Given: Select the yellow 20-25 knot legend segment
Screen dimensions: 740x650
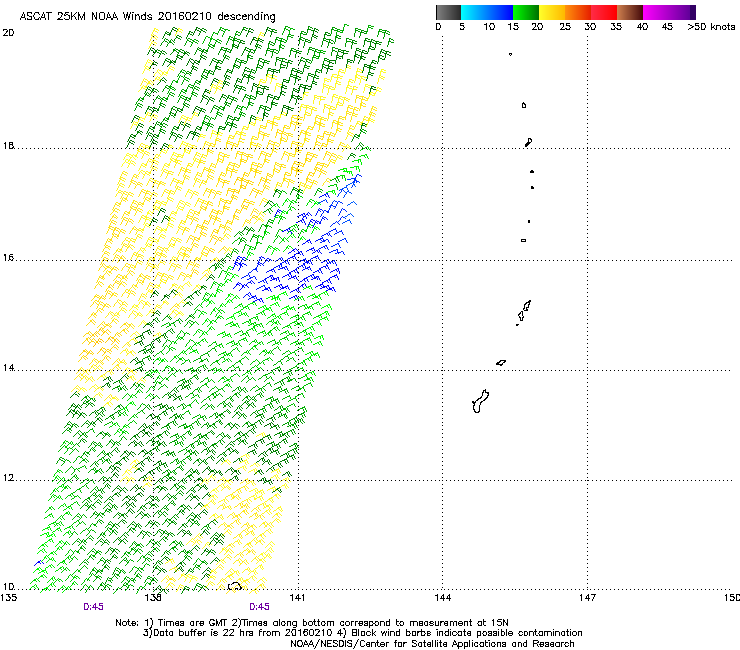Looking at the screenshot, I should (552, 12).
